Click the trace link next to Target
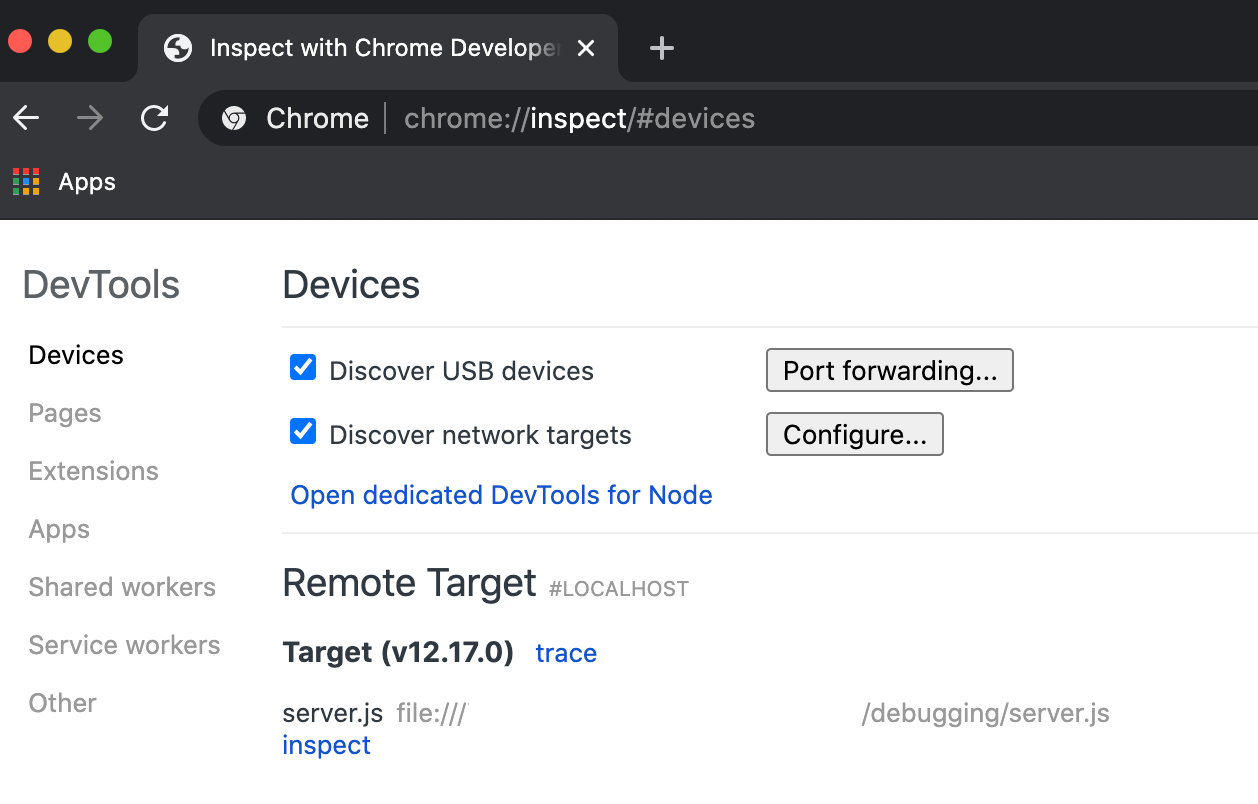The image size is (1258, 804). [x=566, y=653]
